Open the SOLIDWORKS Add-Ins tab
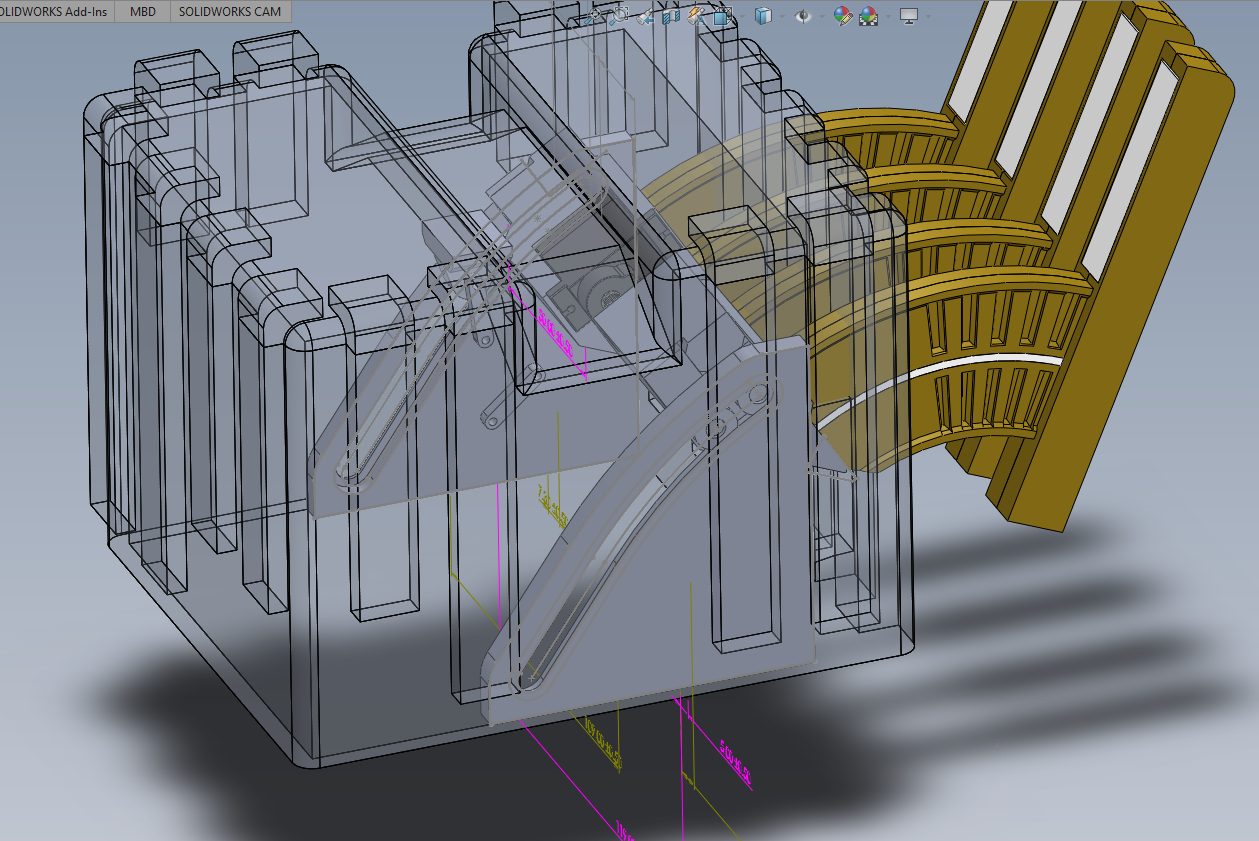The height and width of the screenshot is (841, 1259). pyautogui.click(x=54, y=12)
